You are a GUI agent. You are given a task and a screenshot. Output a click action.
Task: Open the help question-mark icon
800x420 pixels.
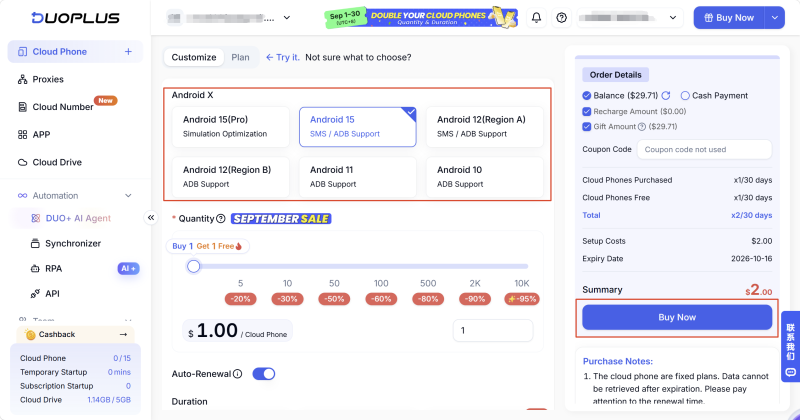point(561,18)
